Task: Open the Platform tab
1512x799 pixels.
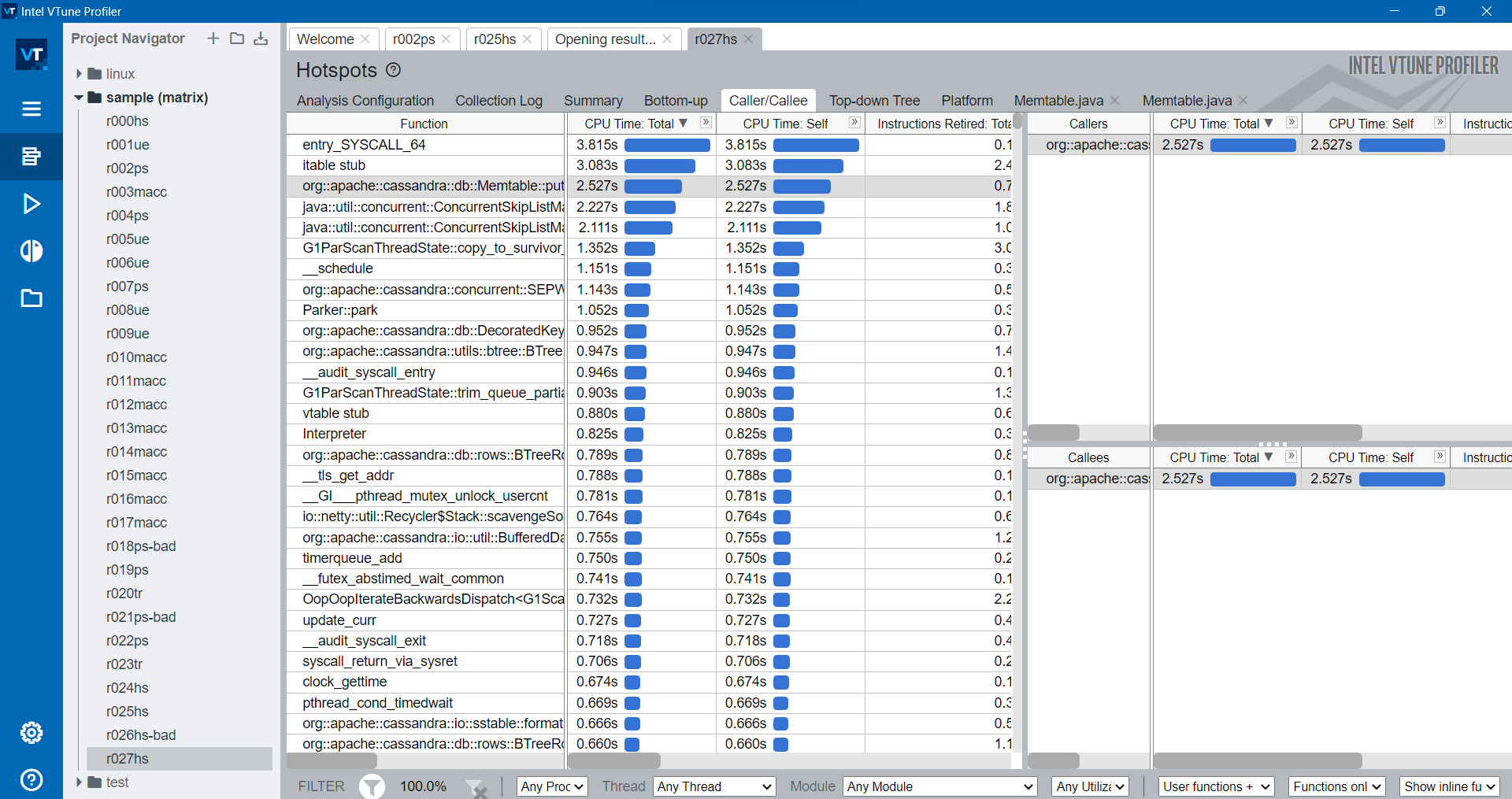Action: click(967, 100)
